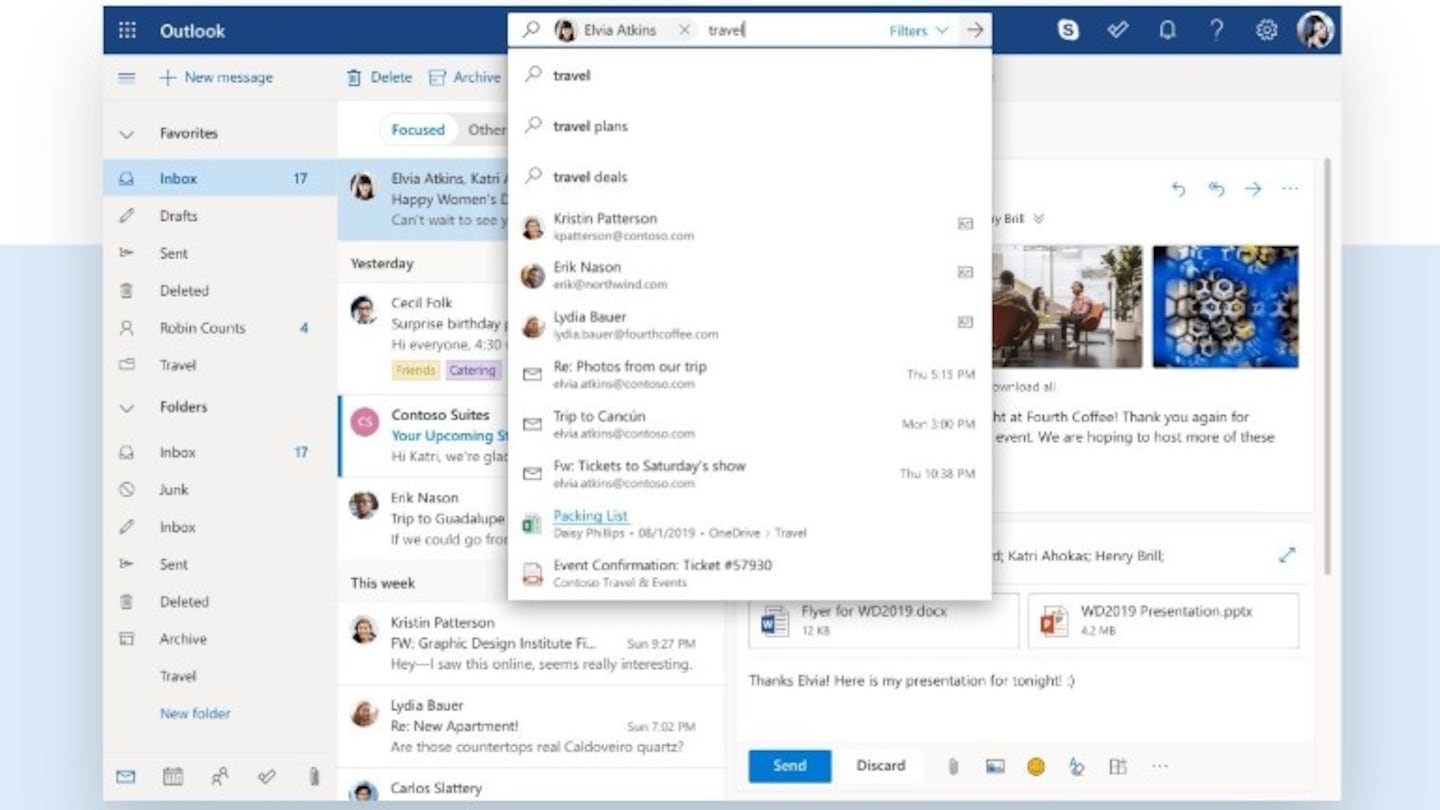Screen dimensions: 1440x810
Task: Open the account profile picture
Action: 1315,30
